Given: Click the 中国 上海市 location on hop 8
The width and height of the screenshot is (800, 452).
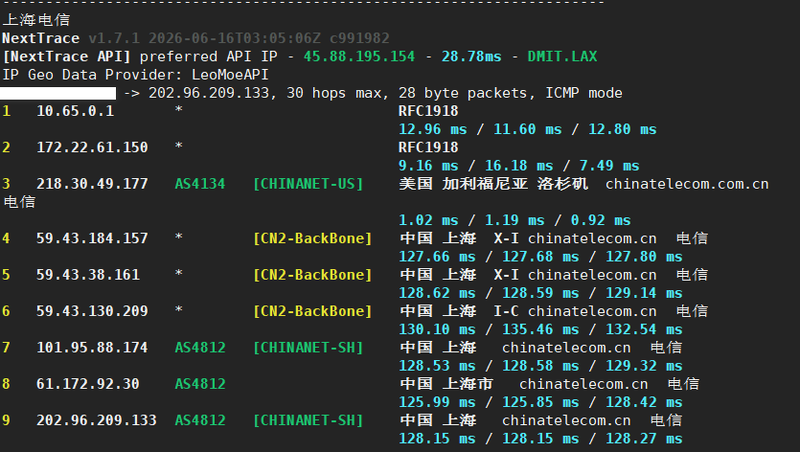Looking at the screenshot, I should pos(446,384).
